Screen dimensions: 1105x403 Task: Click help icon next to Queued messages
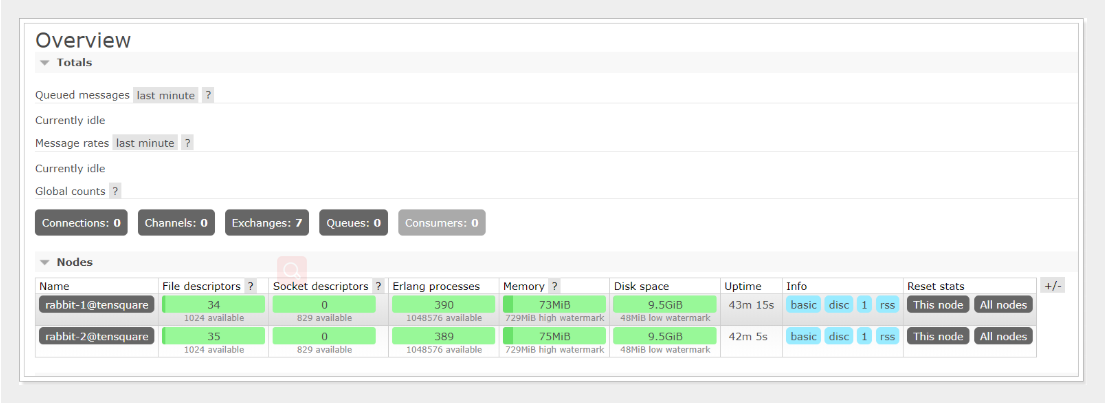pos(208,95)
